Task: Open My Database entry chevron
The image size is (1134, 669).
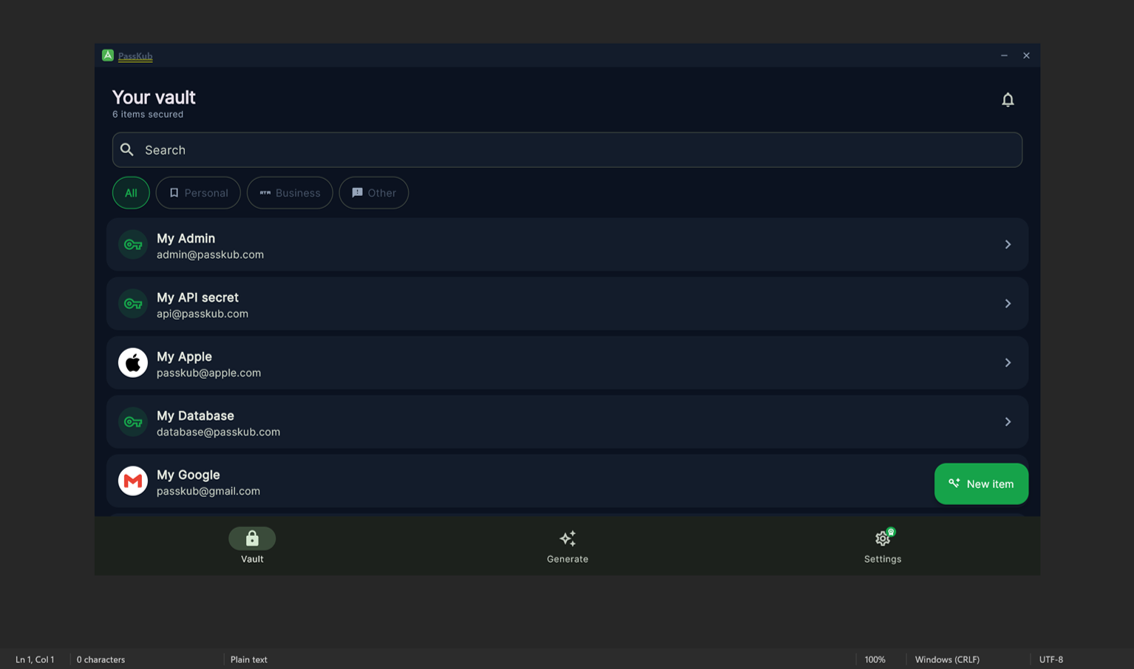Action: tap(1007, 422)
